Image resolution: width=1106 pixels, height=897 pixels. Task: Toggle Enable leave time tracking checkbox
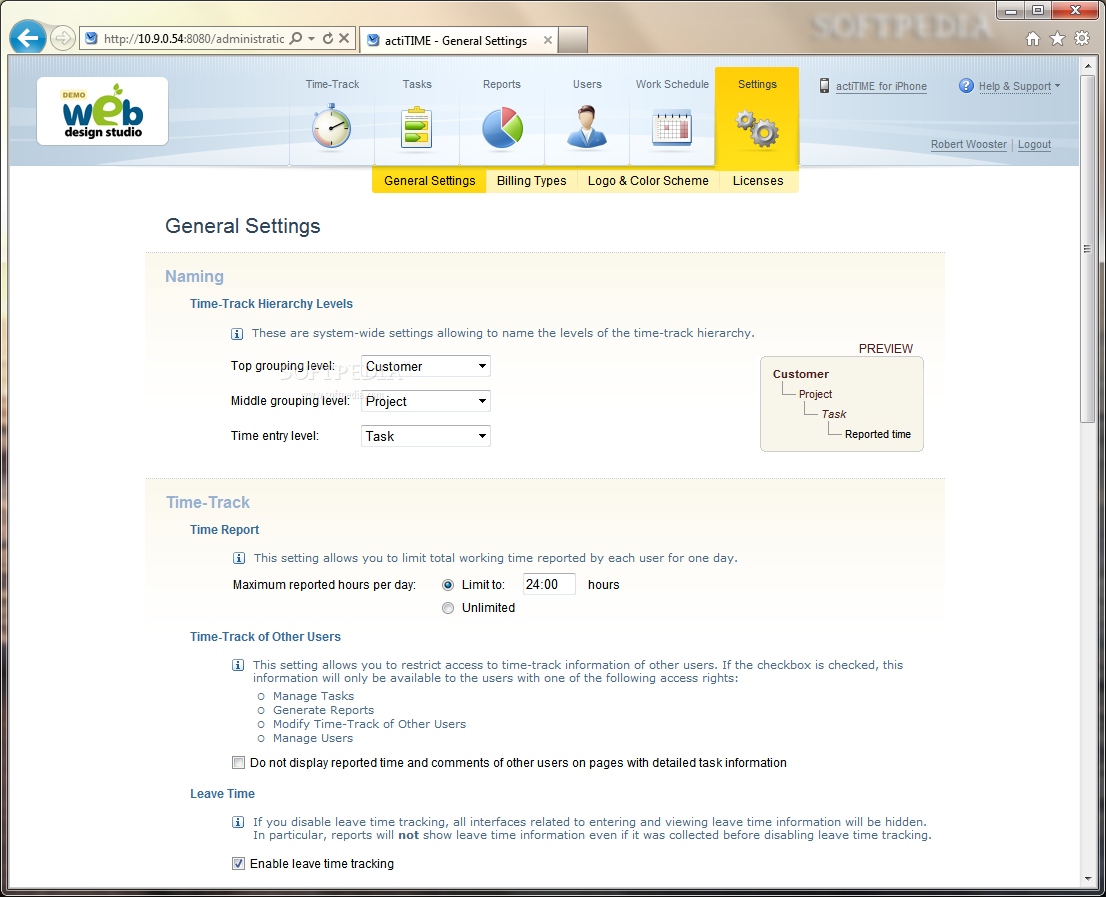[238, 864]
